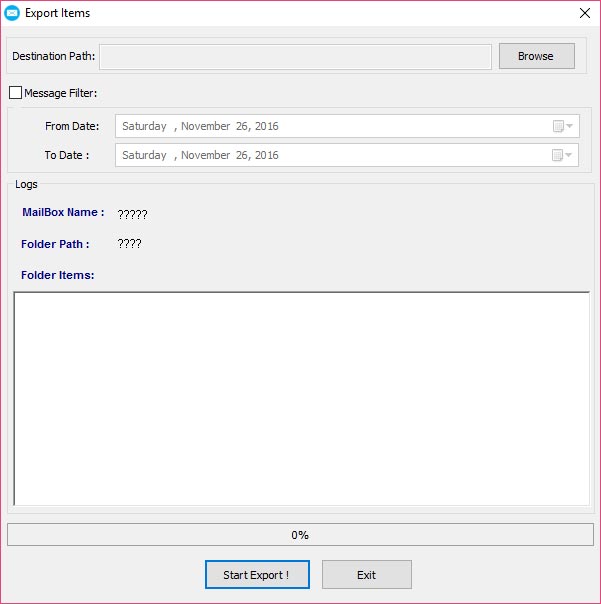Click the Destination Path text field
The width and height of the screenshot is (601, 604).
pos(295,57)
